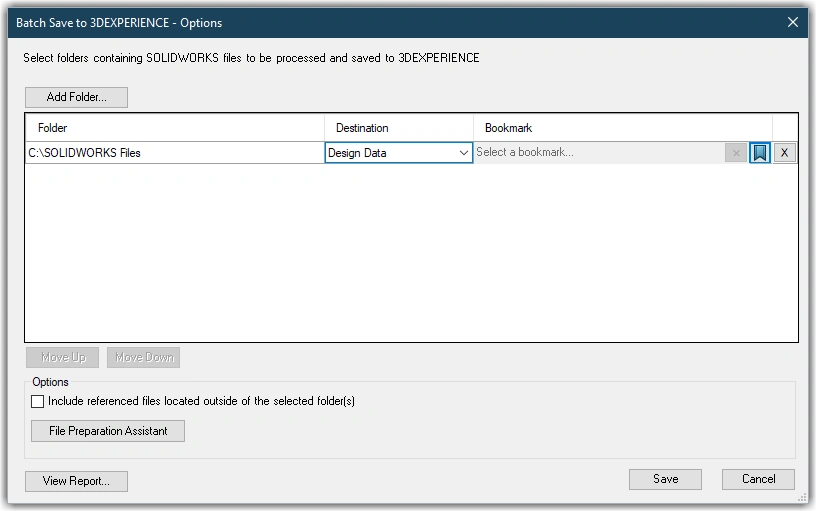Remove the C:\SOLIDWORKS Files folder row
Viewport: 816px width, 511px height.
point(785,153)
